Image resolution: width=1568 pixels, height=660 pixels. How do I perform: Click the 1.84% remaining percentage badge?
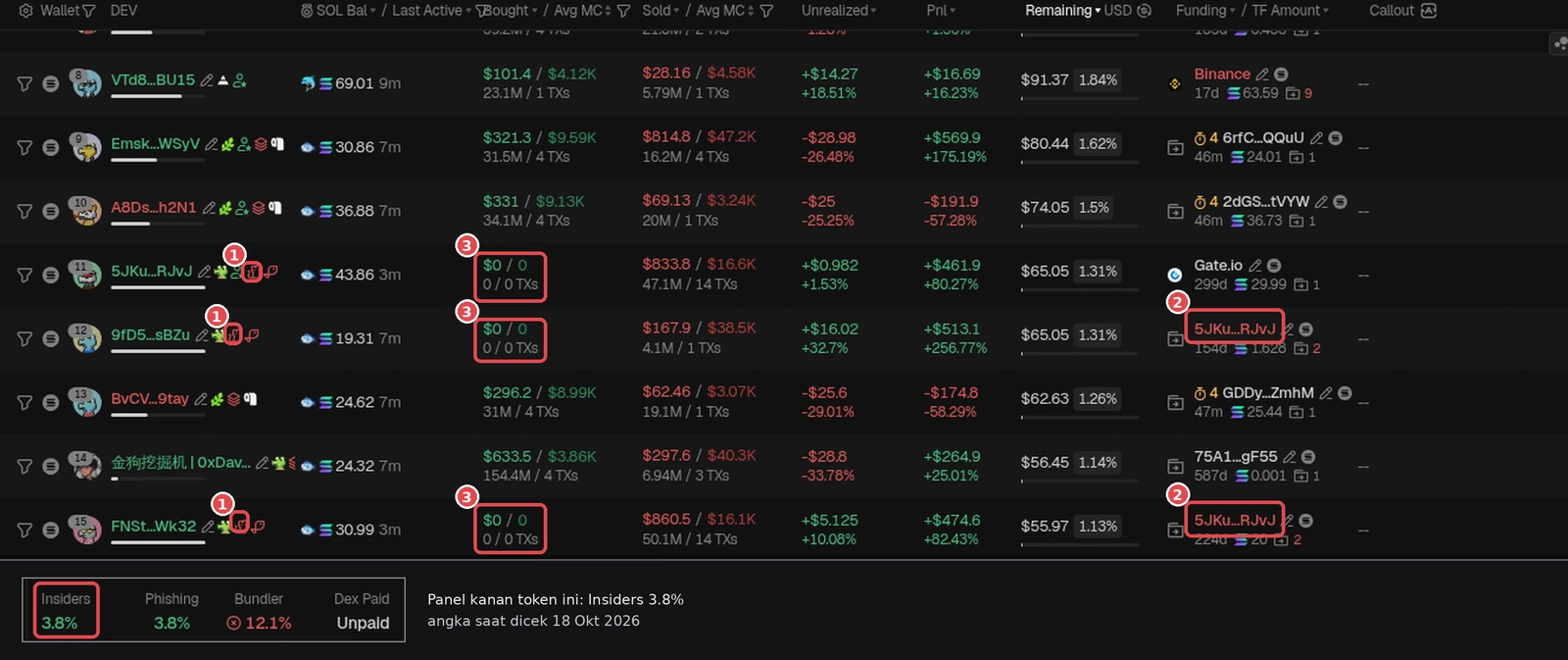coord(1098,80)
